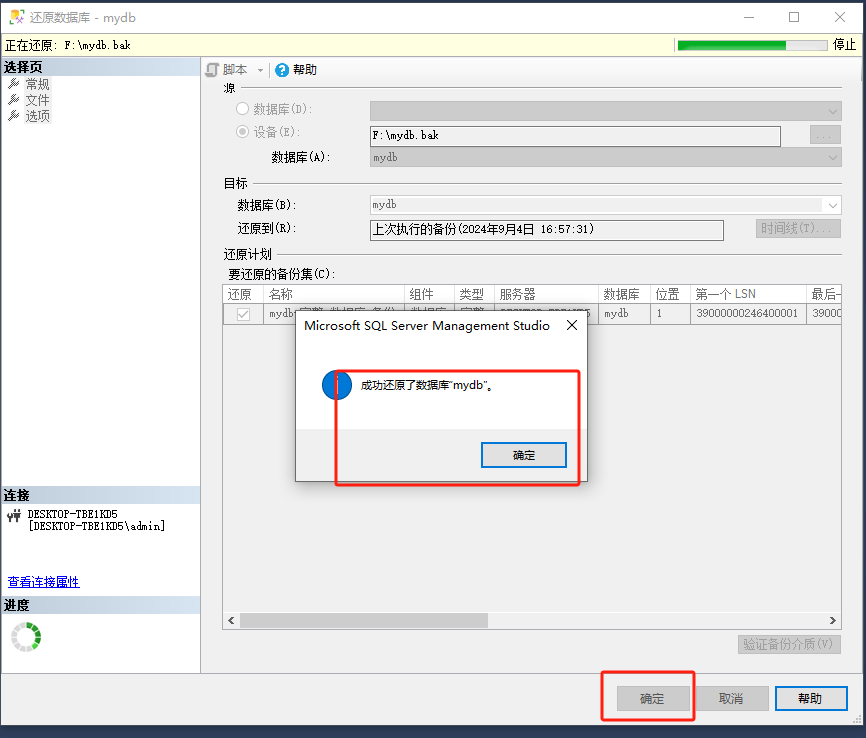This screenshot has height=738, width=866.
Task: Select the 设备(E) radio button
Action: click(242, 131)
